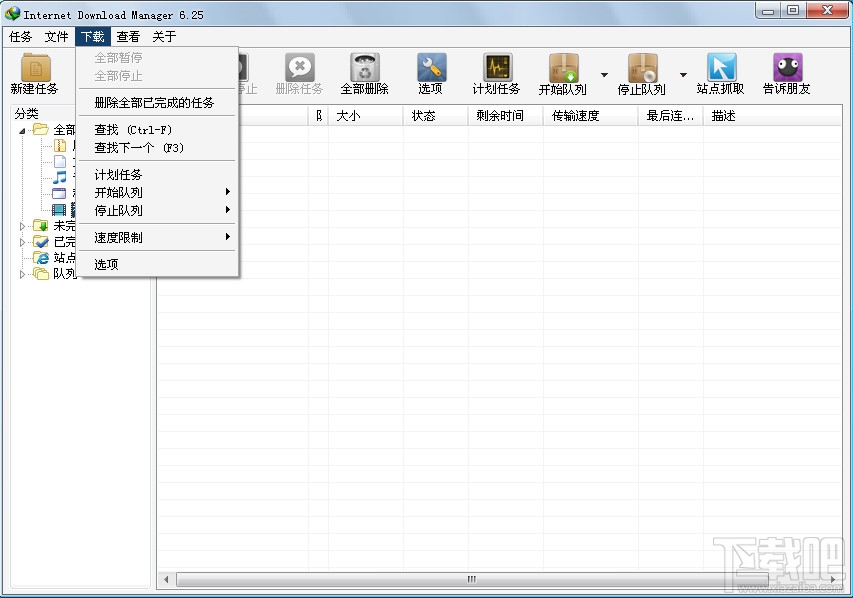Sort downloads by the 大小 column header
The height and width of the screenshot is (598, 853).
(x=351, y=115)
